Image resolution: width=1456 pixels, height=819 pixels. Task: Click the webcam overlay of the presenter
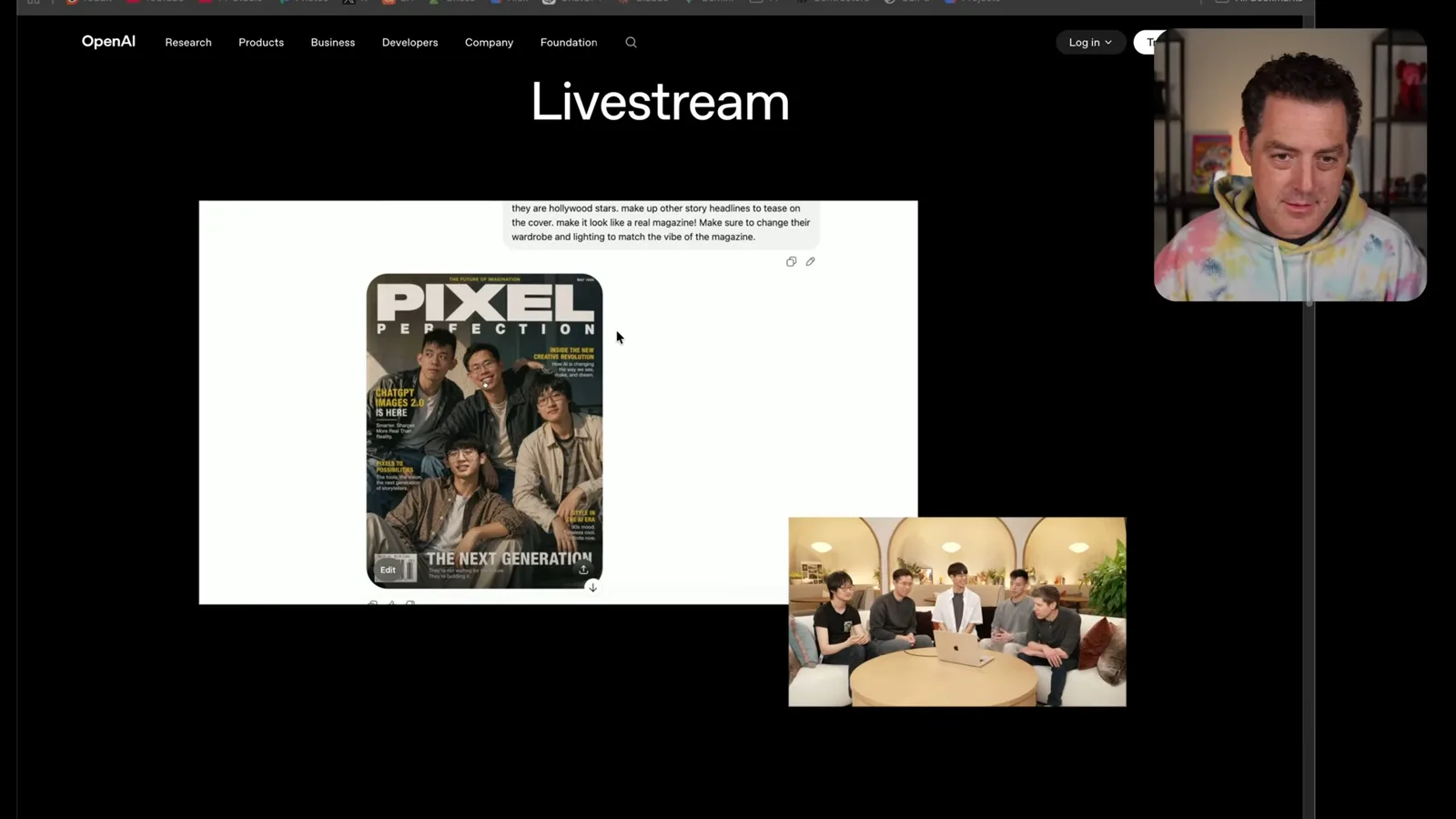tap(1289, 165)
